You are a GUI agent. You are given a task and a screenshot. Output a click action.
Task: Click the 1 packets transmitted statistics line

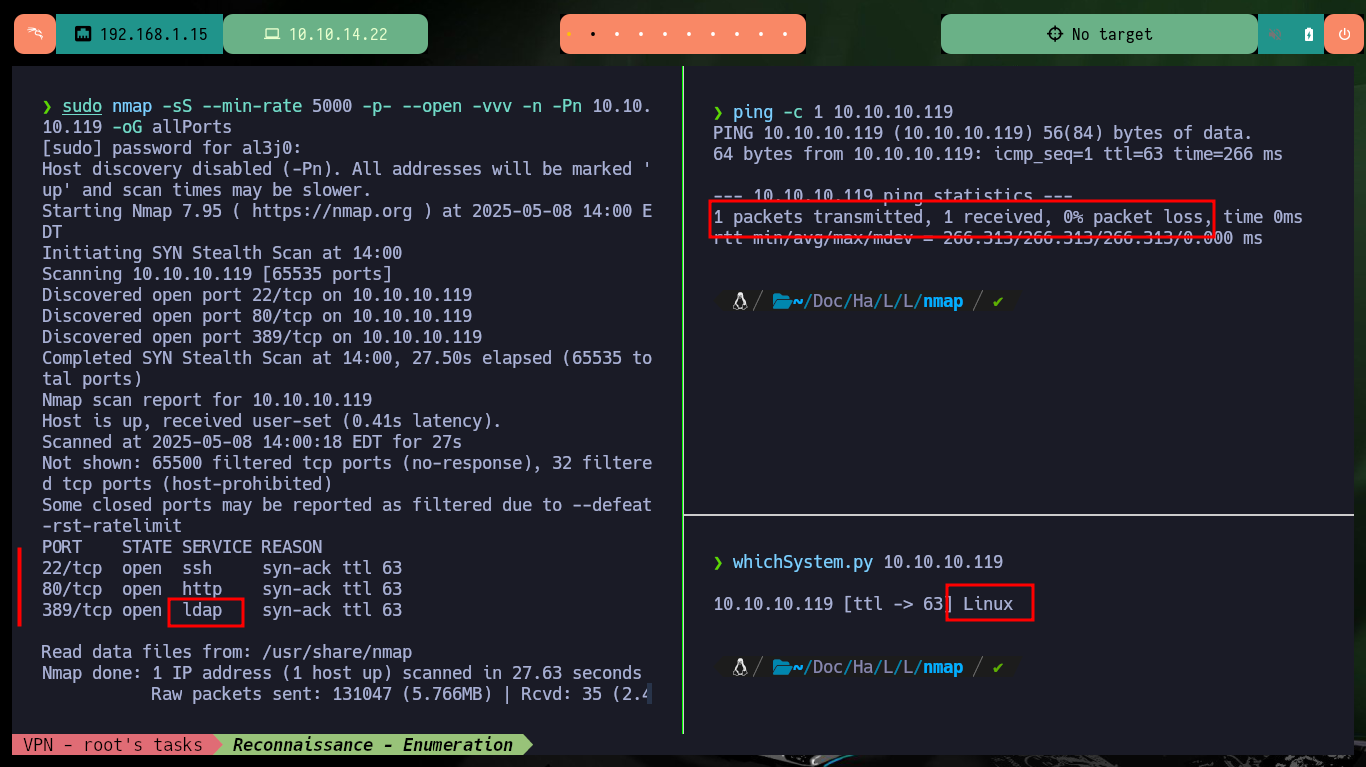click(x=1008, y=217)
